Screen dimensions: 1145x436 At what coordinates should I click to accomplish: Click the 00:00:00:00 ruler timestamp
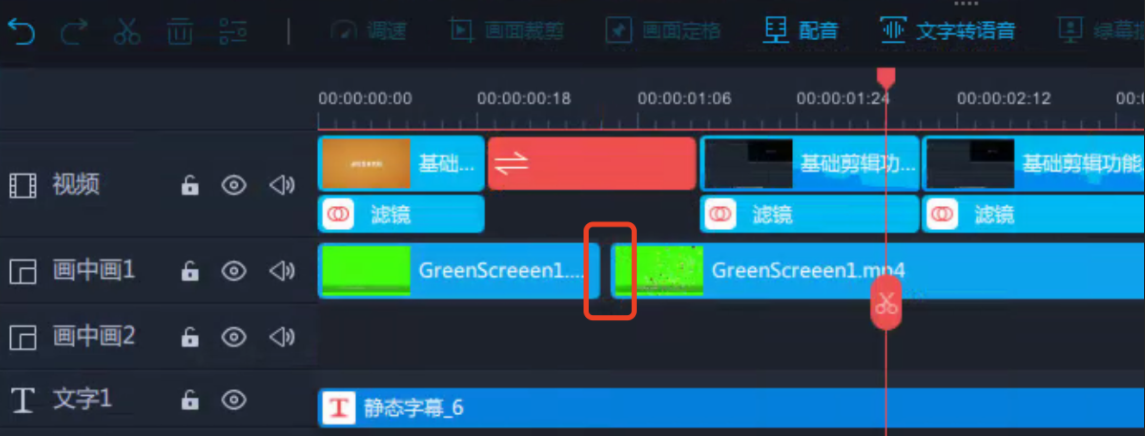point(365,99)
